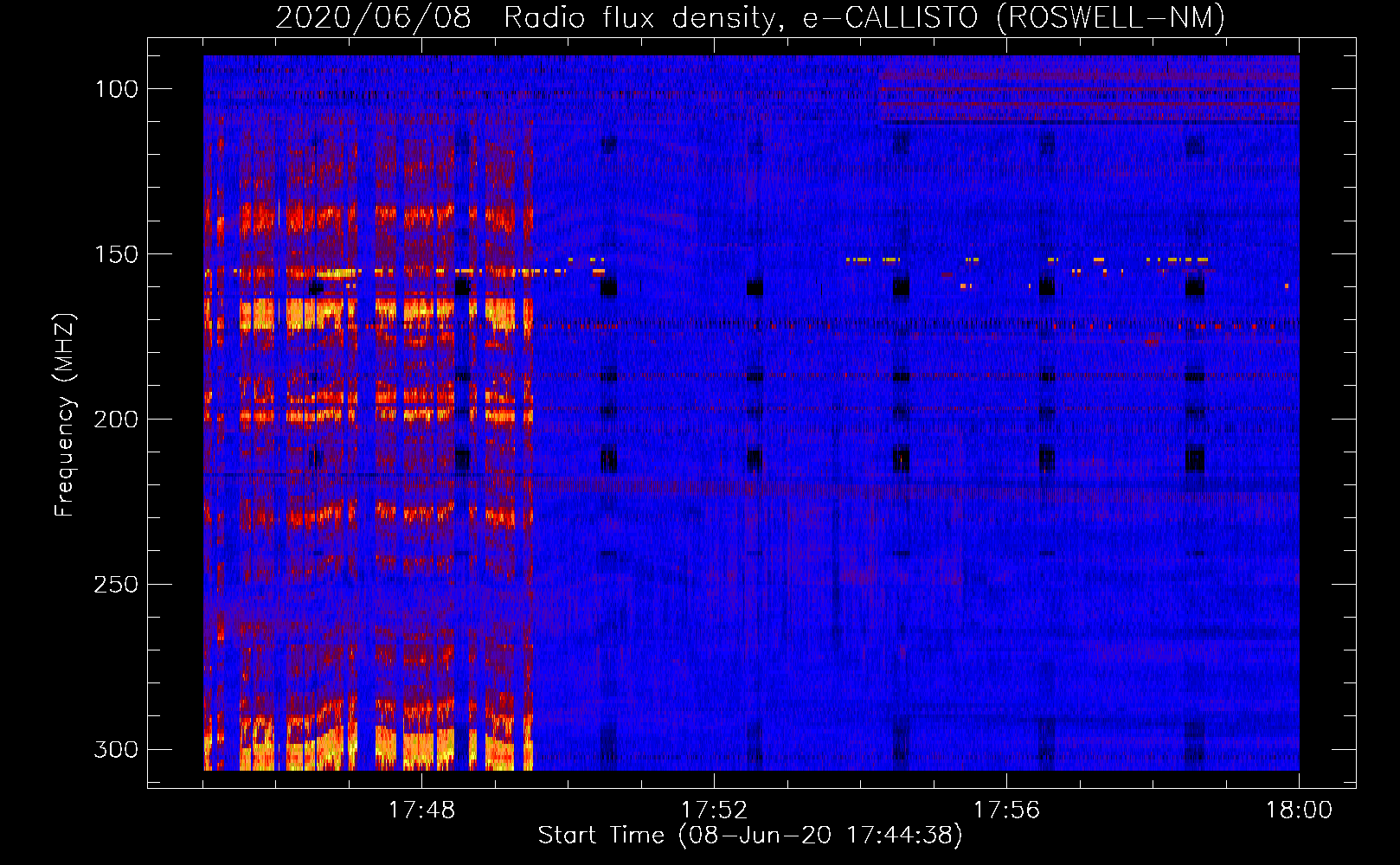Select the 250 frequency tick label
The height and width of the screenshot is (865, 1400).
pyautogui.click(x=115, y=585)
